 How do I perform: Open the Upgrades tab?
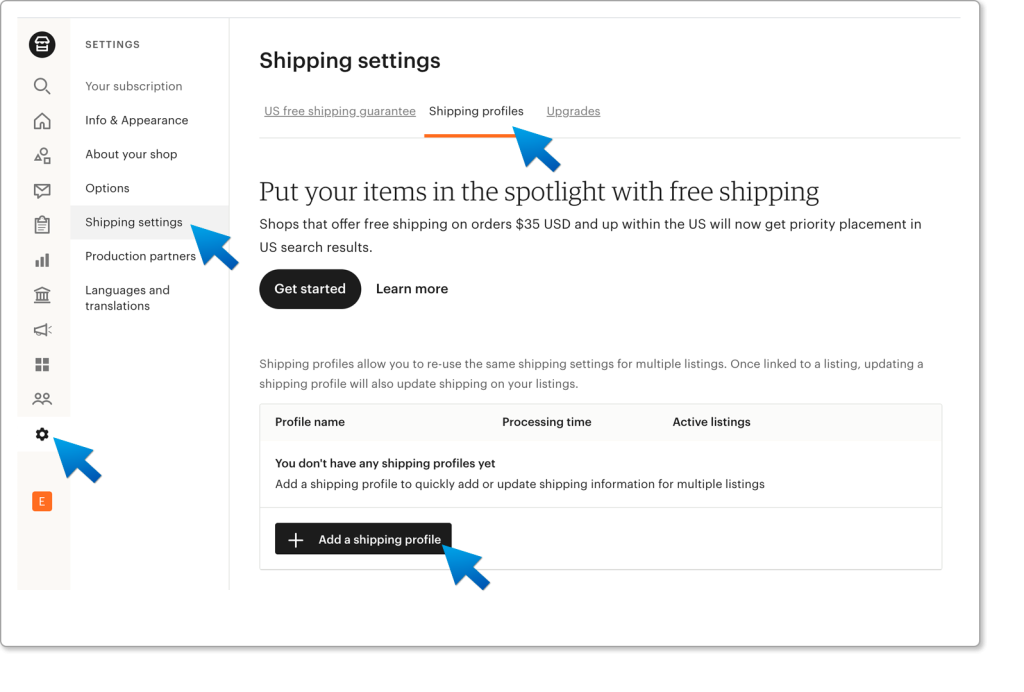[x=573, y=111]
